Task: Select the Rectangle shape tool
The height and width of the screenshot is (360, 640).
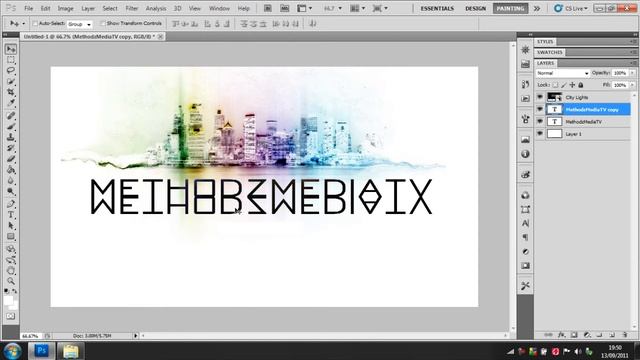Action: [x=11, y=236]
